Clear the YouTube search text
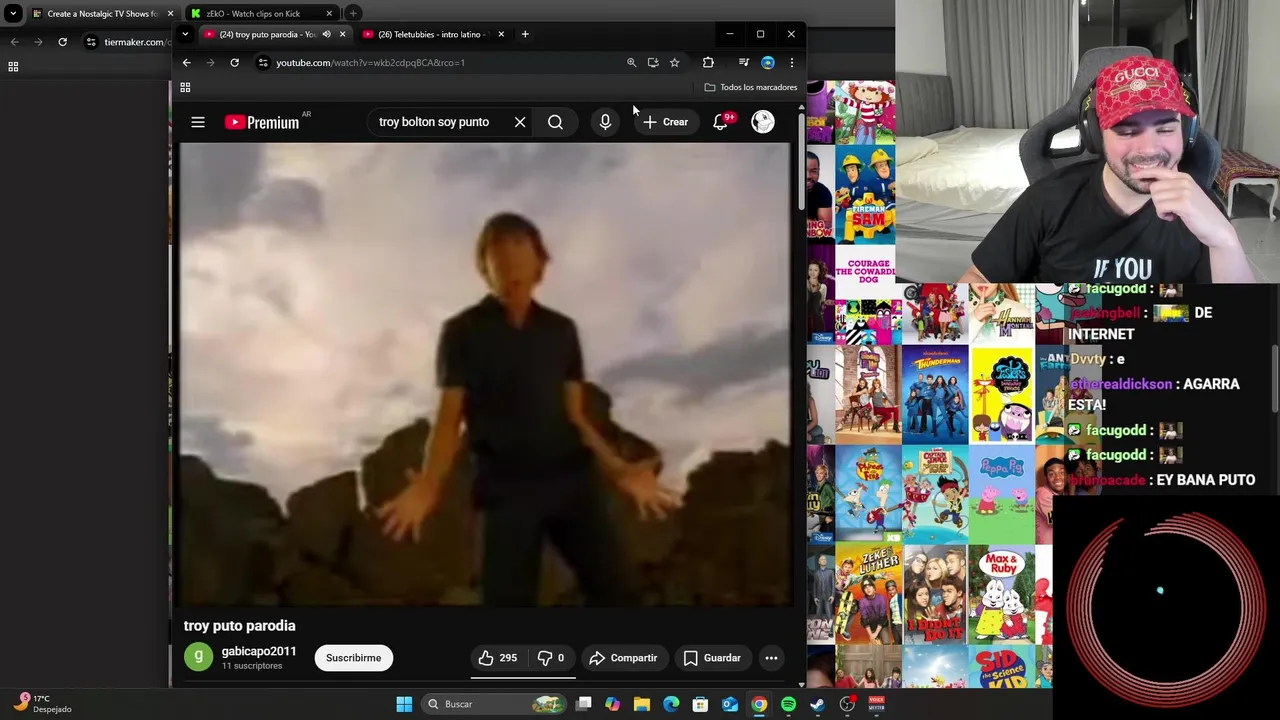The width and height of the screenshot is (1280, 720). click(x=520, y=122)
